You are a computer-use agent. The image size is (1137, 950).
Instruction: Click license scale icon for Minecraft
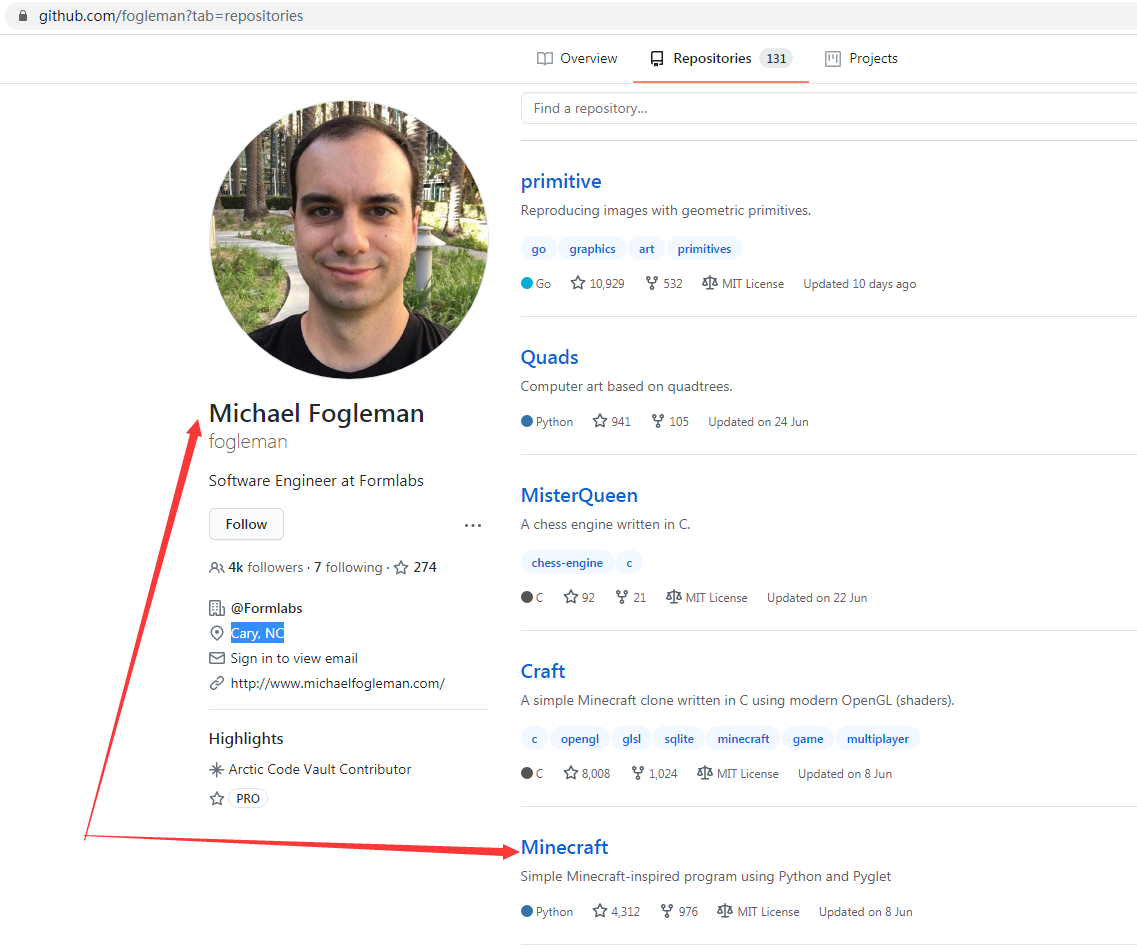click(724, 911)
